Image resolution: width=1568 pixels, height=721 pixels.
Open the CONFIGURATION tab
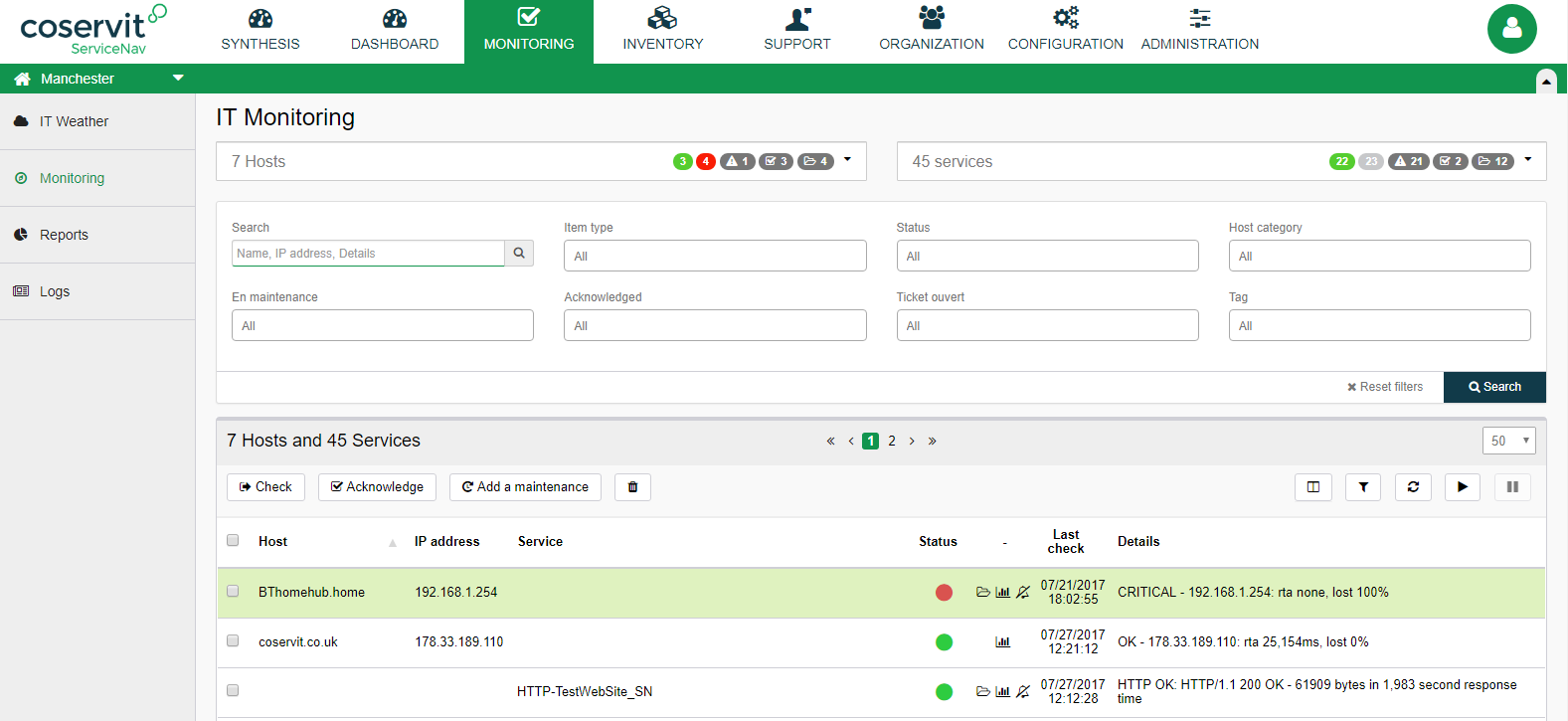pyautogui.click(x=1066, y=32)
